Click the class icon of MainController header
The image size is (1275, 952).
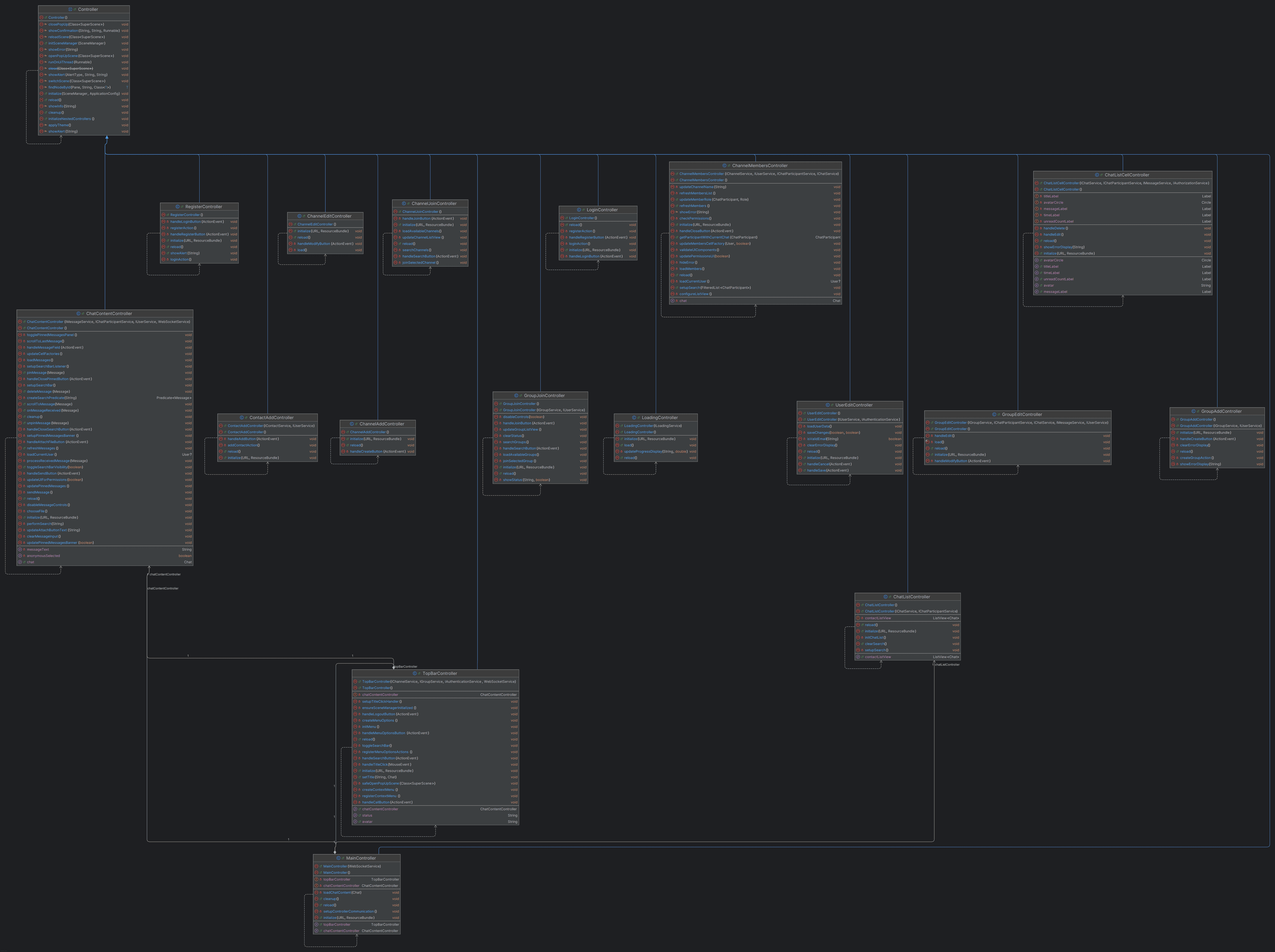(x=338, y=858)
